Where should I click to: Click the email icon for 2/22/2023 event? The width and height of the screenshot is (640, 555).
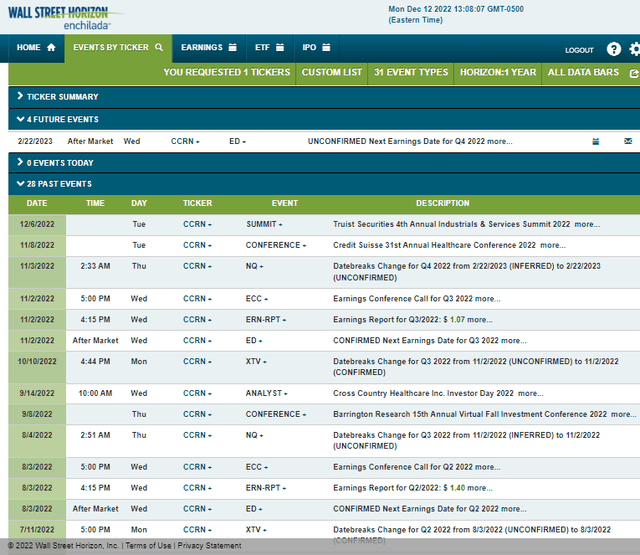click(x=628, y=141)
